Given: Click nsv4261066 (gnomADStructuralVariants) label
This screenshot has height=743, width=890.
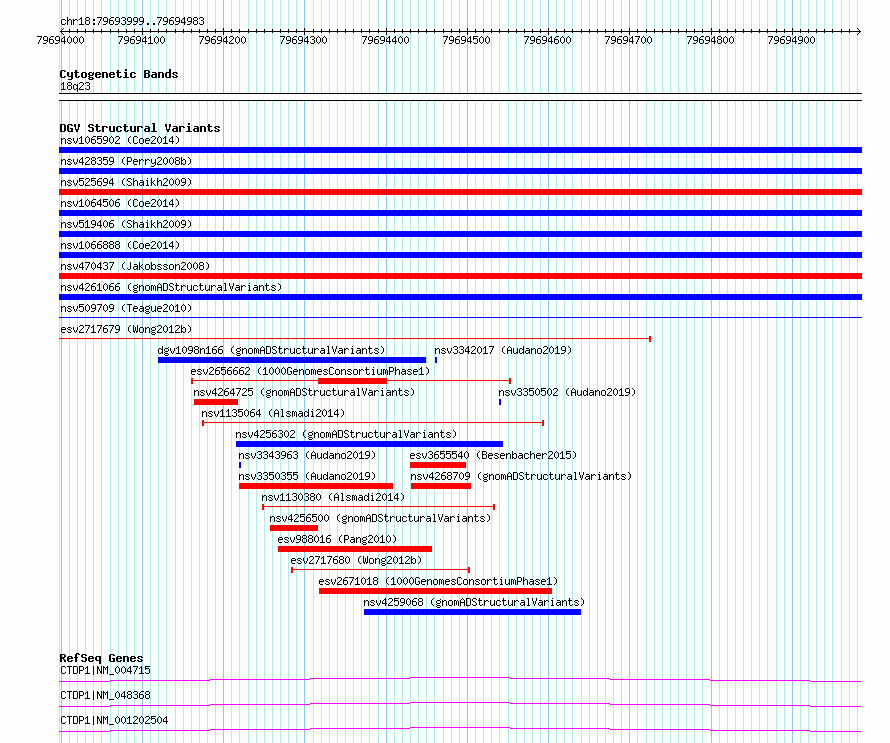Looking at the screenshot, I should tap(171, 287).
